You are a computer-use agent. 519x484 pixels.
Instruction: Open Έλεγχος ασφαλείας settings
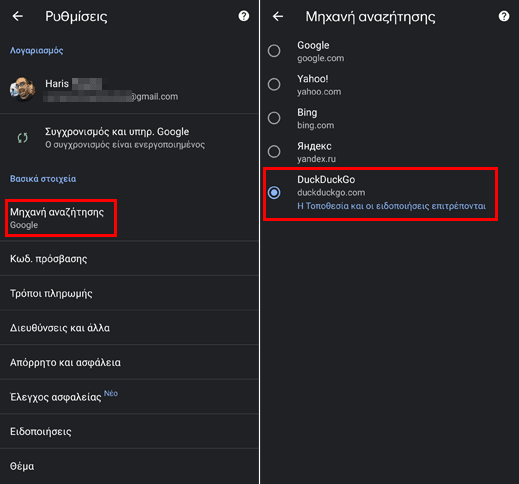click(x=129, y=397)
